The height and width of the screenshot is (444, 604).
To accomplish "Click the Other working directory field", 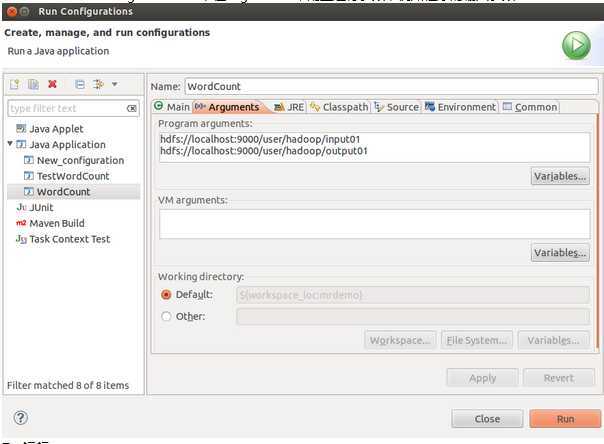I will coord(413,317).
